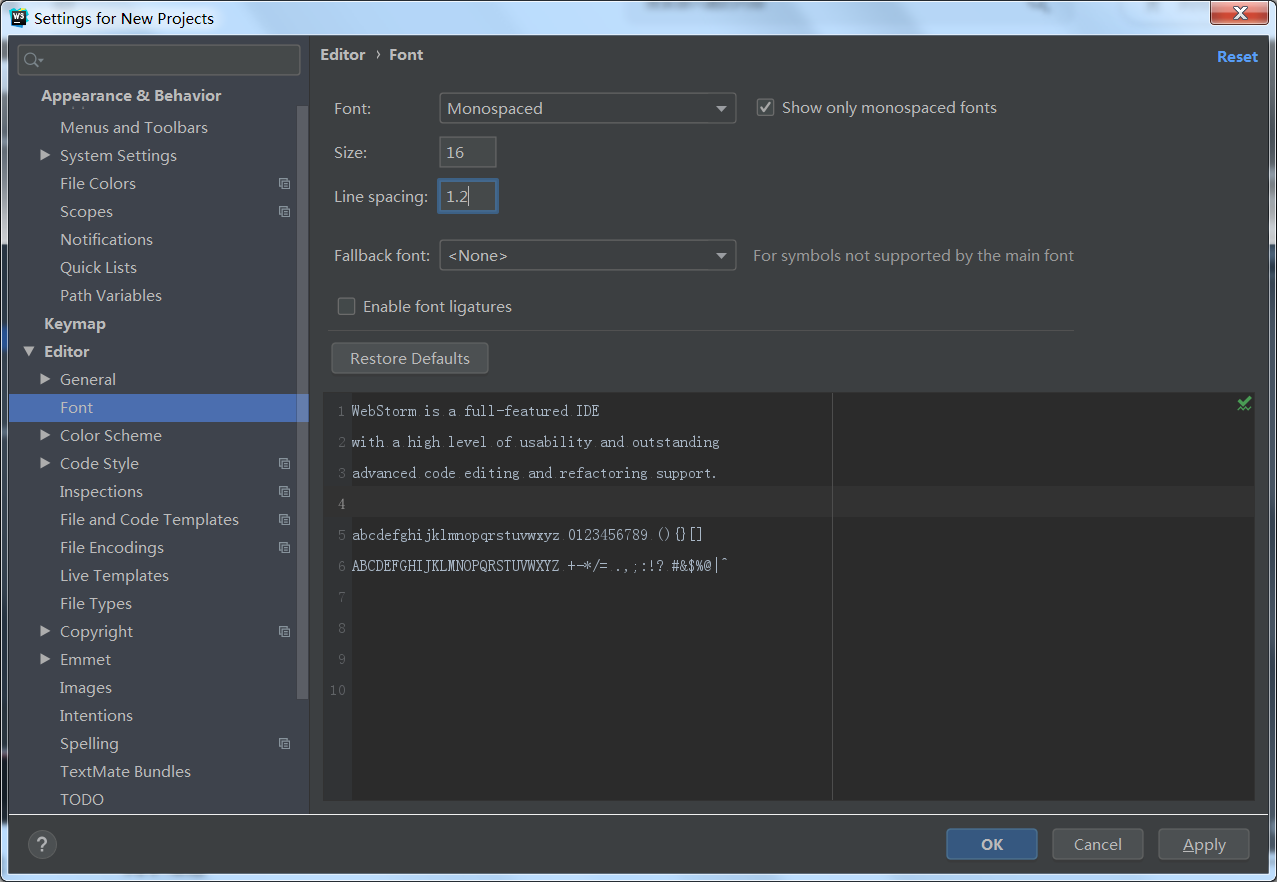Select Live Templates page
1277x882 pixels.
(114, 575)
